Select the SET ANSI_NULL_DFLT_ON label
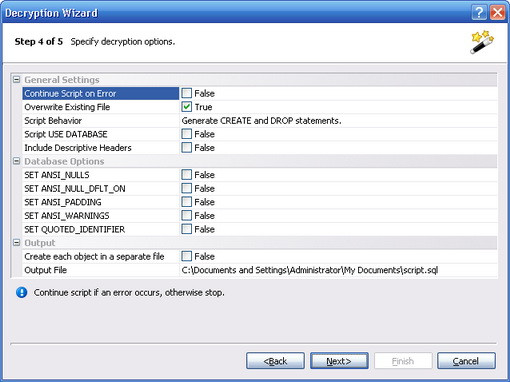This screenshot has width=510, height=382. [x=75, y=189]
